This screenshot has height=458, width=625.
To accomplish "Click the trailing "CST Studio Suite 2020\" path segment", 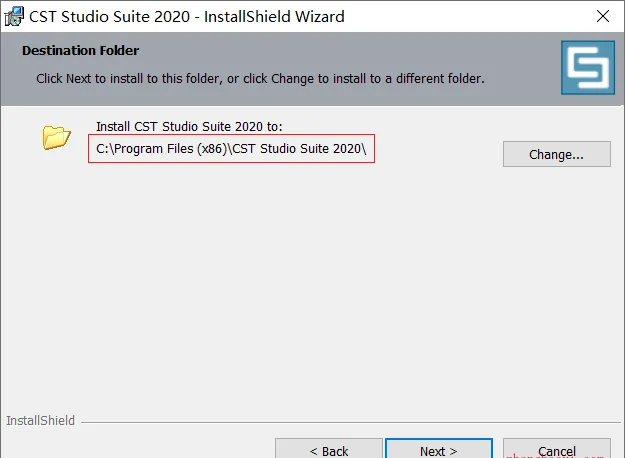I will 299,149.
